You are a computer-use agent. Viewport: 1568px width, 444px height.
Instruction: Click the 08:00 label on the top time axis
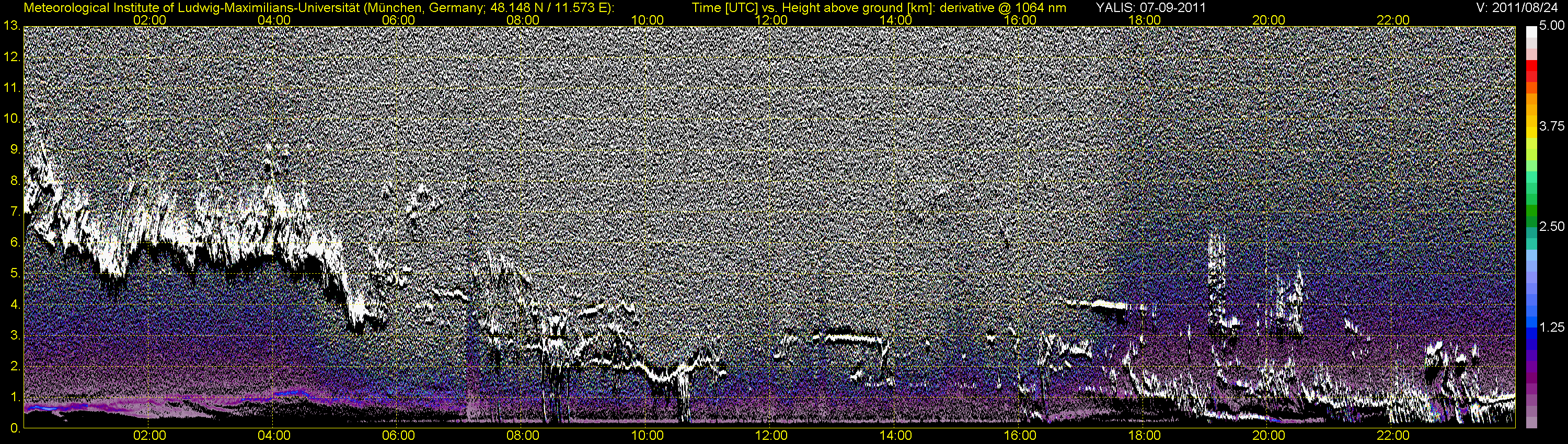click(523, 20)
